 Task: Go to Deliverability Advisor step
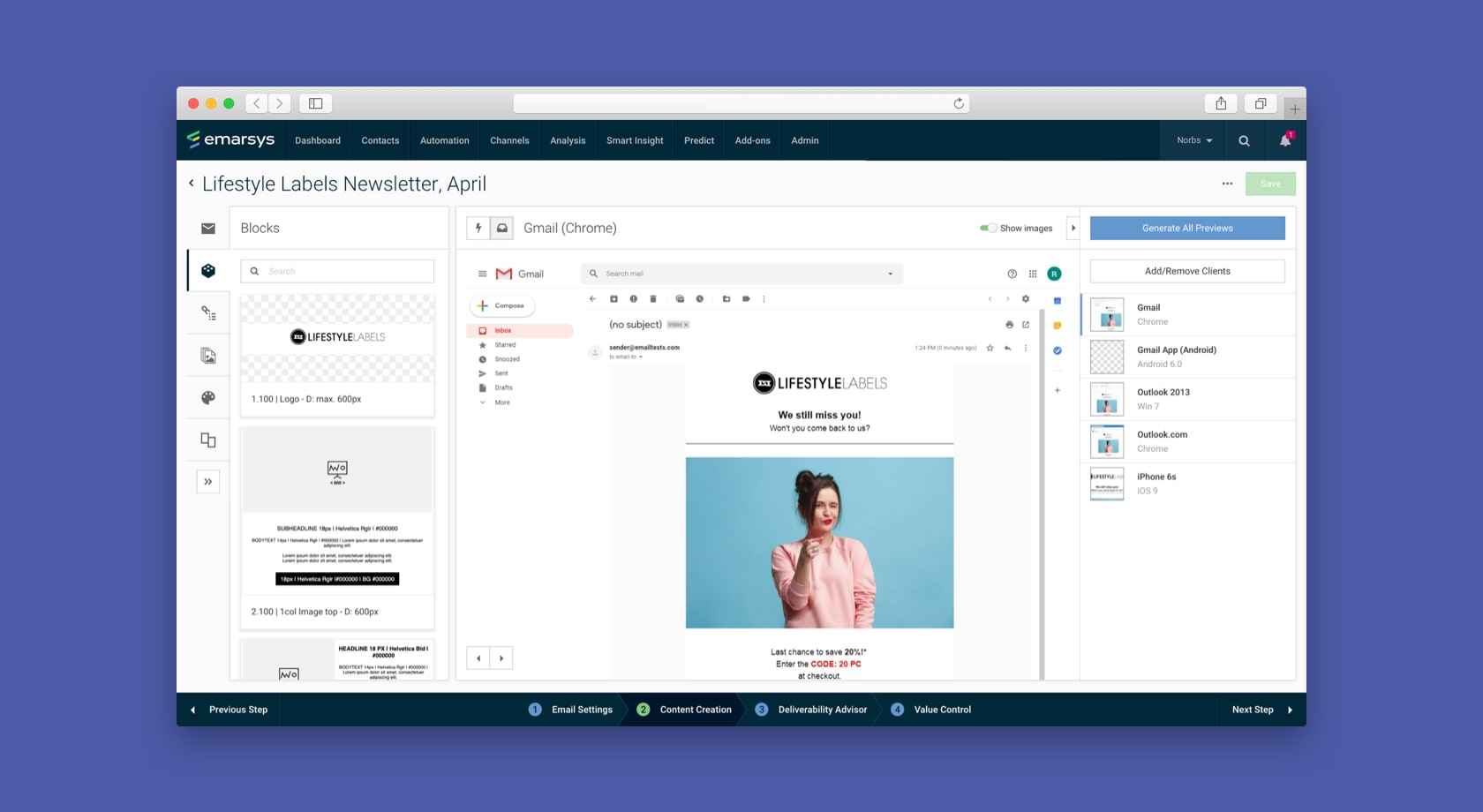pyautogui.click(x=811, y=710)
